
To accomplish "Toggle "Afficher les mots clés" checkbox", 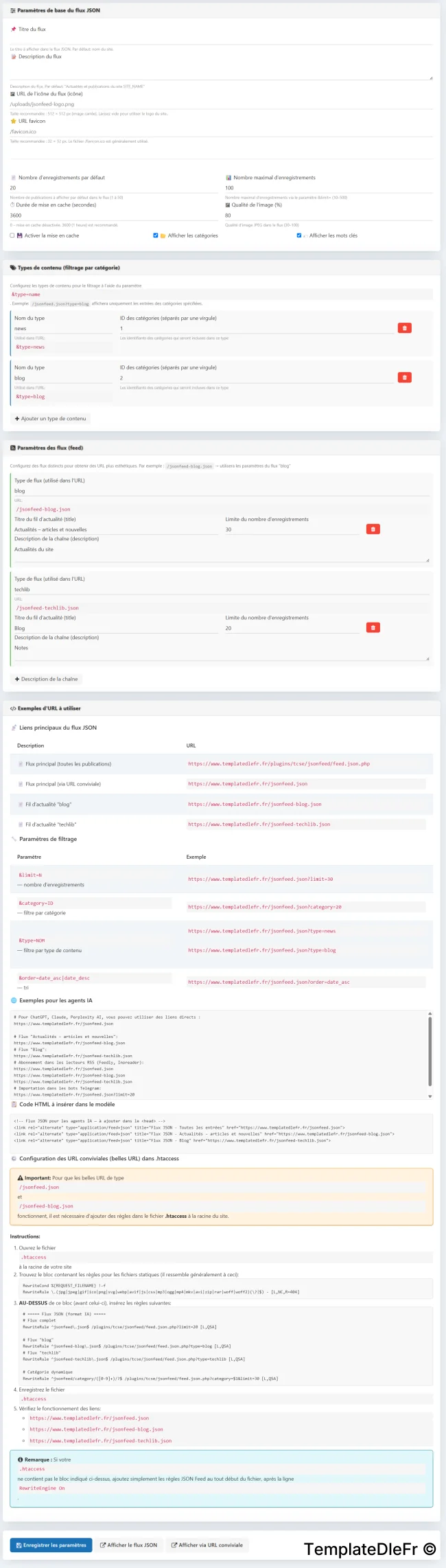I will click(299, 235).
